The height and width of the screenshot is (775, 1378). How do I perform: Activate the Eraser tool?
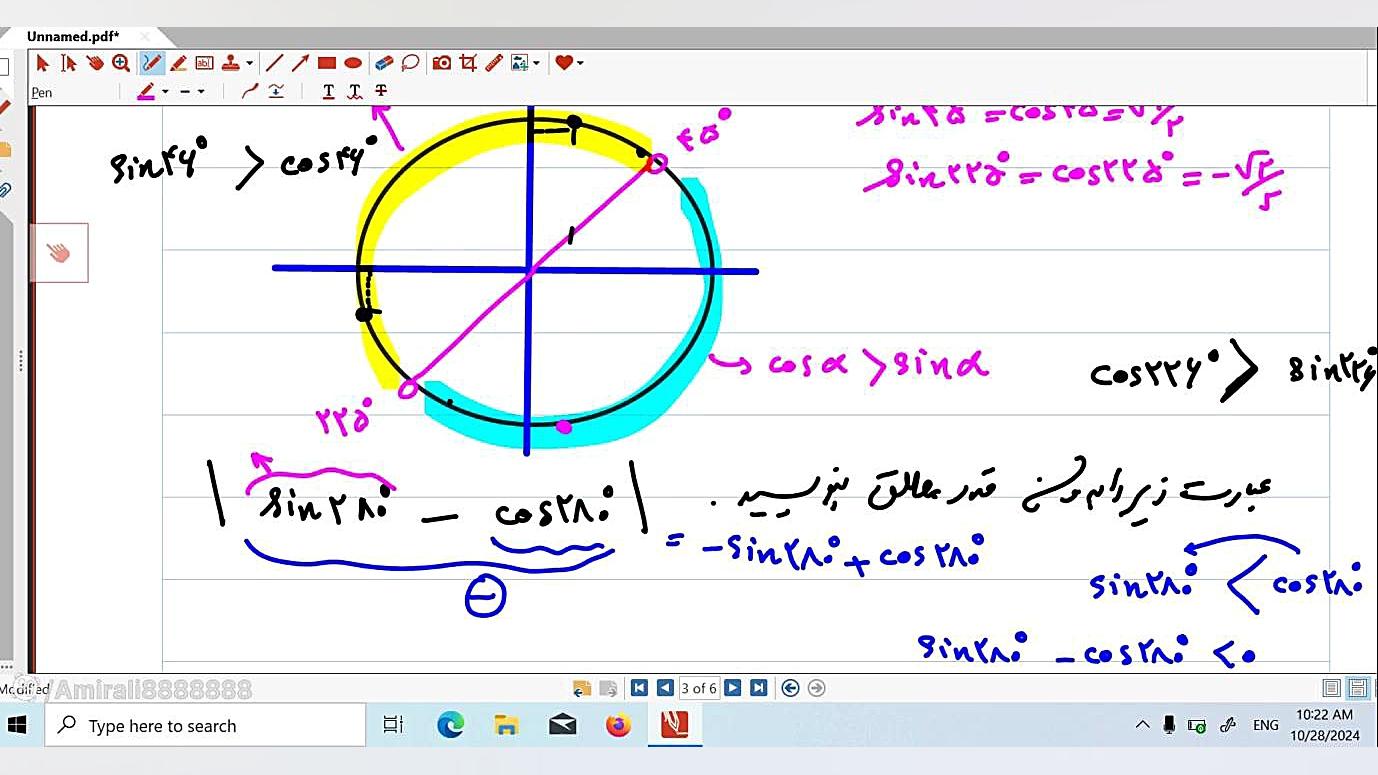(384, 63)
